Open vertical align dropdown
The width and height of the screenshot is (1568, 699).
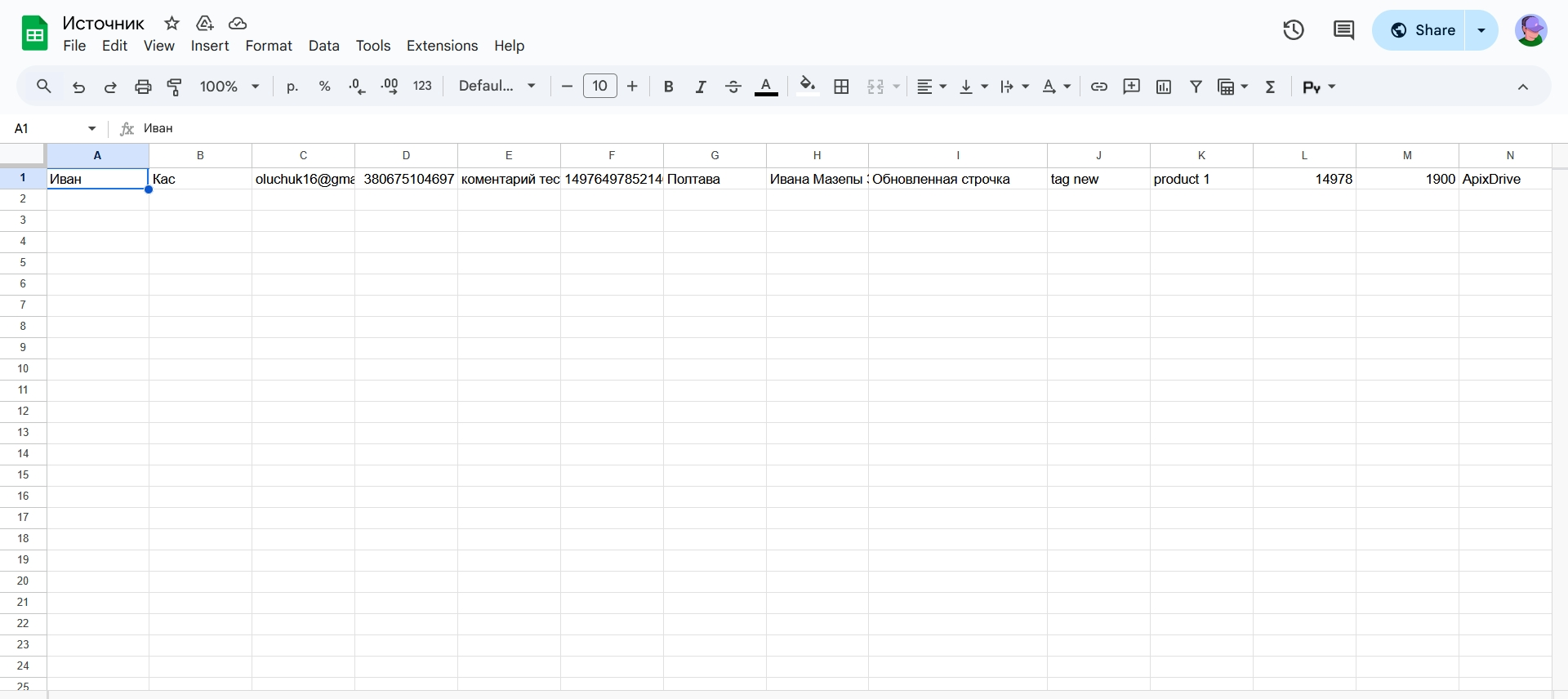click(x=973, y=87)
